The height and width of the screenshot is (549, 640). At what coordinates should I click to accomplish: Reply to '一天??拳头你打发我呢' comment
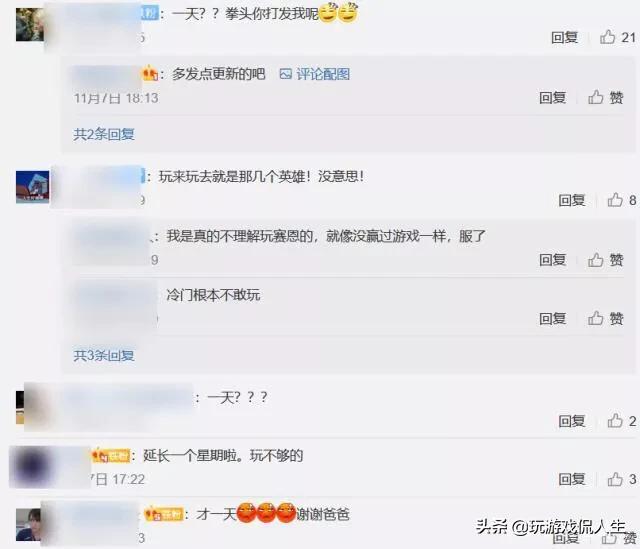564,37
